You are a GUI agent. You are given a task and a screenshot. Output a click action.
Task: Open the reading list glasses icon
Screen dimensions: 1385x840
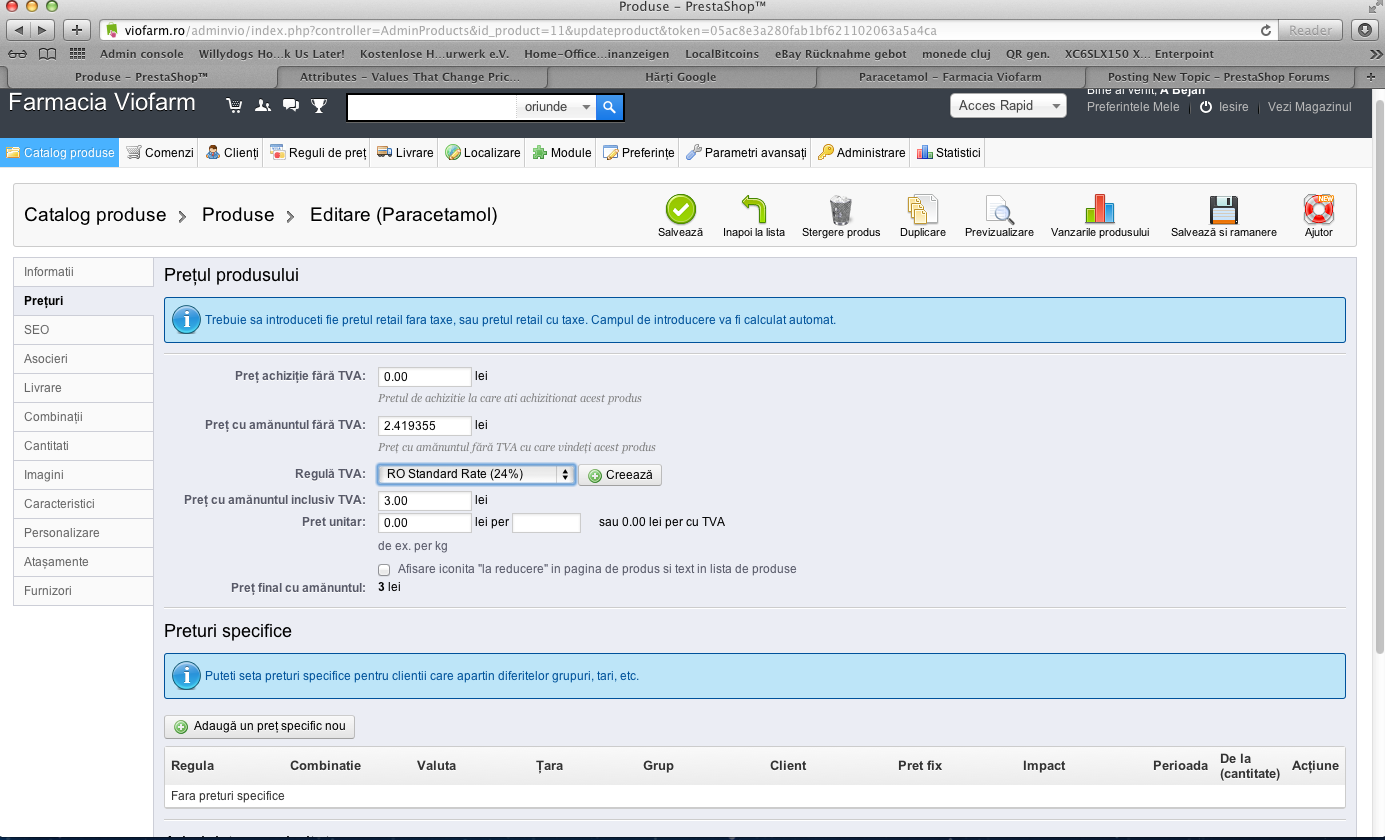tap(17, 54)
